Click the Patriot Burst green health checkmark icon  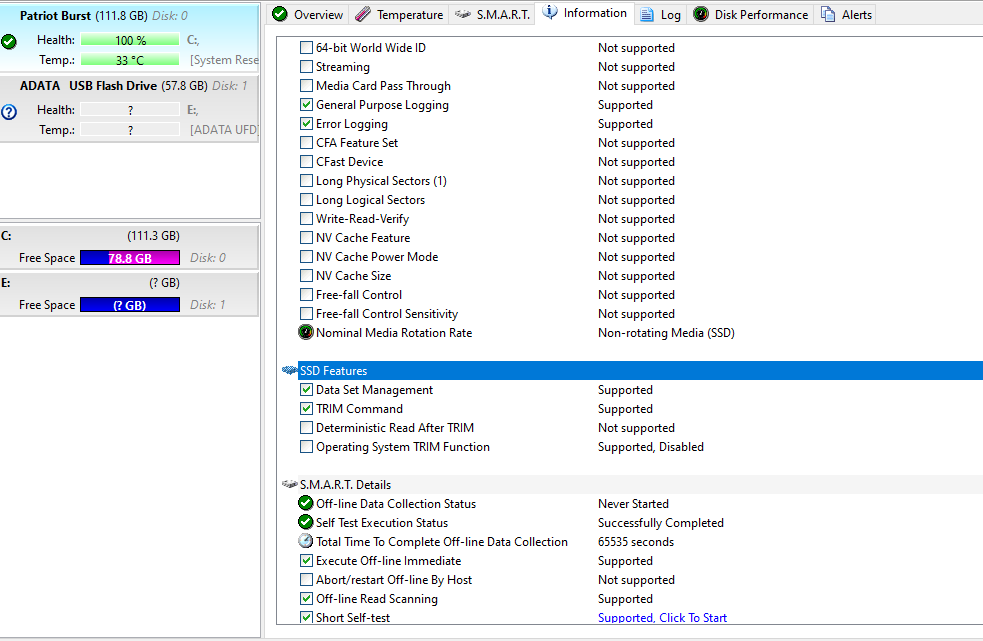point(9,42)
